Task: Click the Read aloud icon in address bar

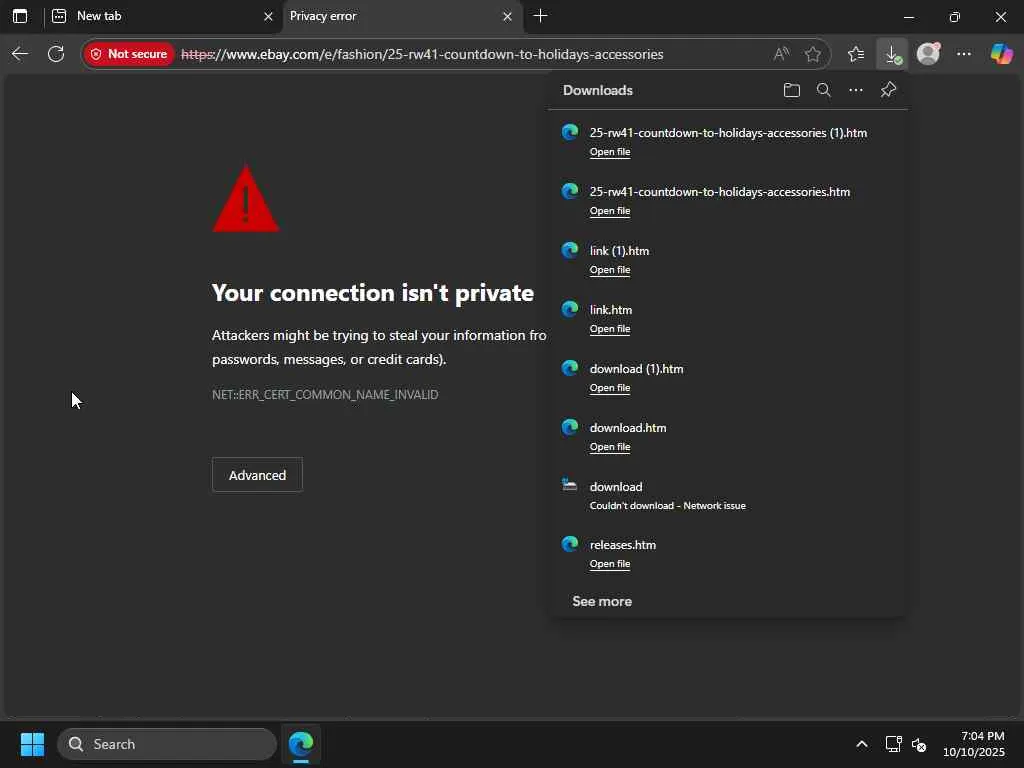Action: pyautogui.click(x=781, y=54)
